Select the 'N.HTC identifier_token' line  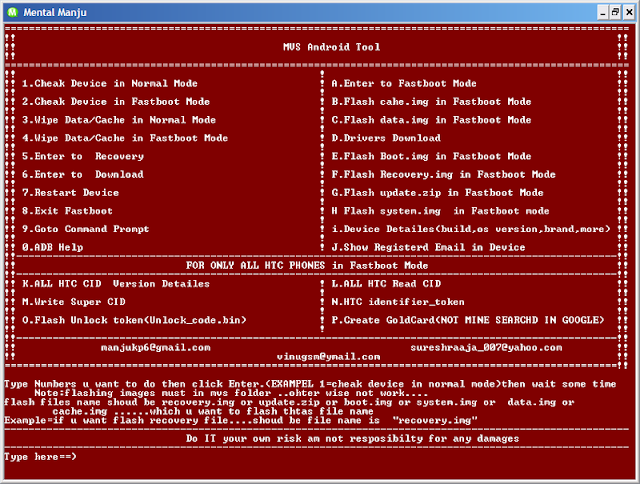(x=398, y=302)
